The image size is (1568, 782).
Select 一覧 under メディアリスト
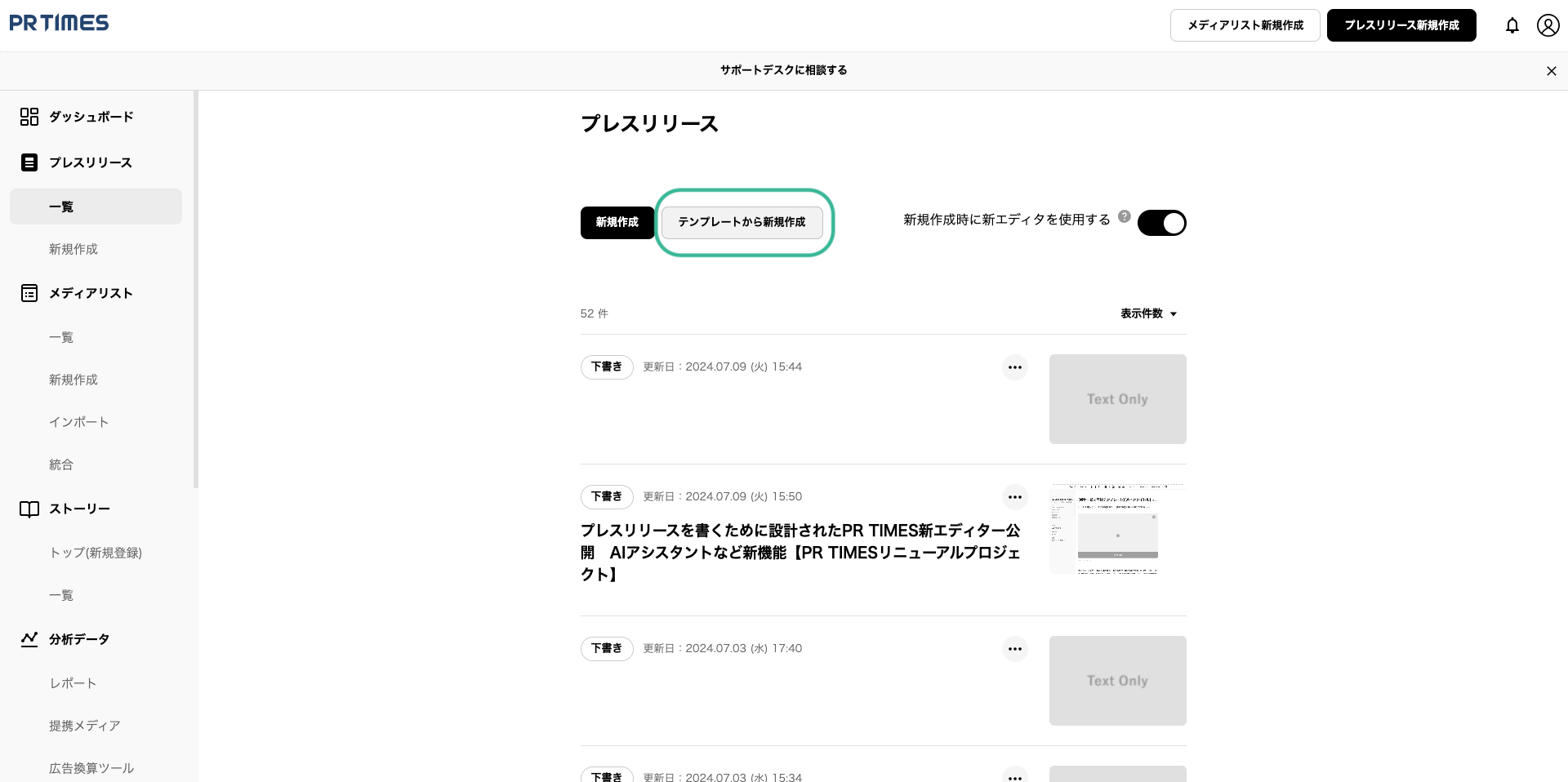point(61,337)
